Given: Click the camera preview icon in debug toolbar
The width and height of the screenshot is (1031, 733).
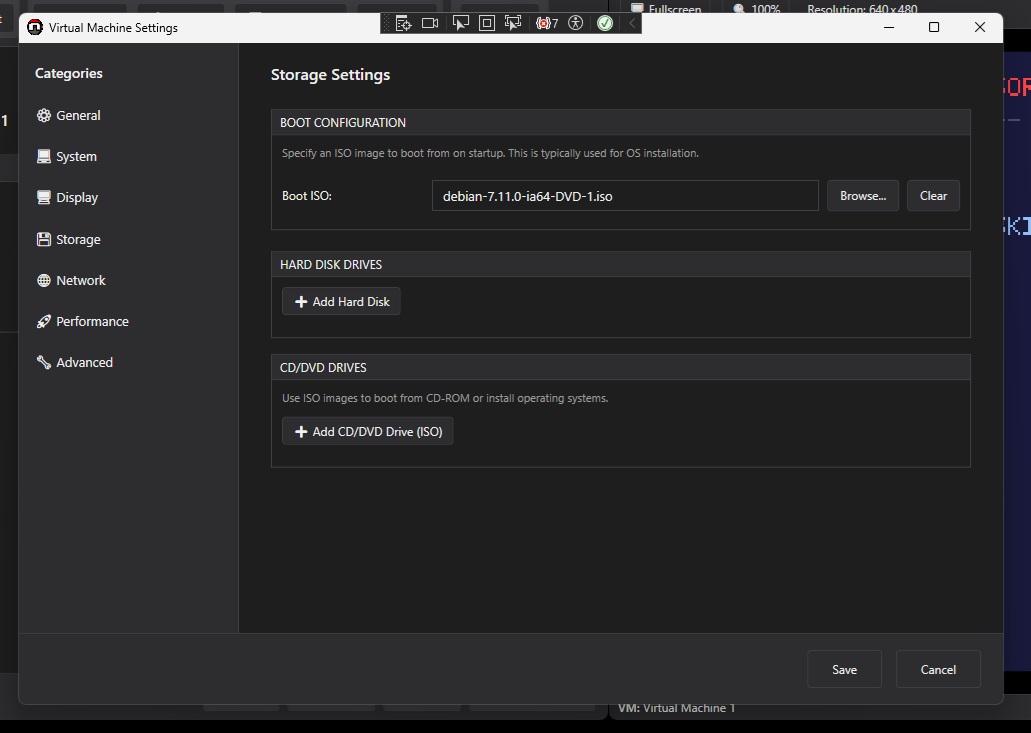Looking at the screenshot, I should (x=430, y=24).
